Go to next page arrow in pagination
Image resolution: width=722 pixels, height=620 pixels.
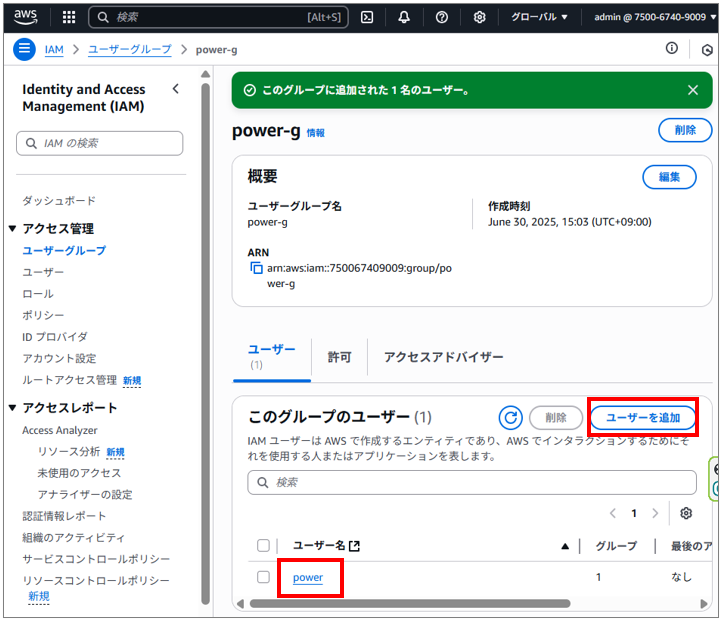pyautogui.click(x=655, y=513)
